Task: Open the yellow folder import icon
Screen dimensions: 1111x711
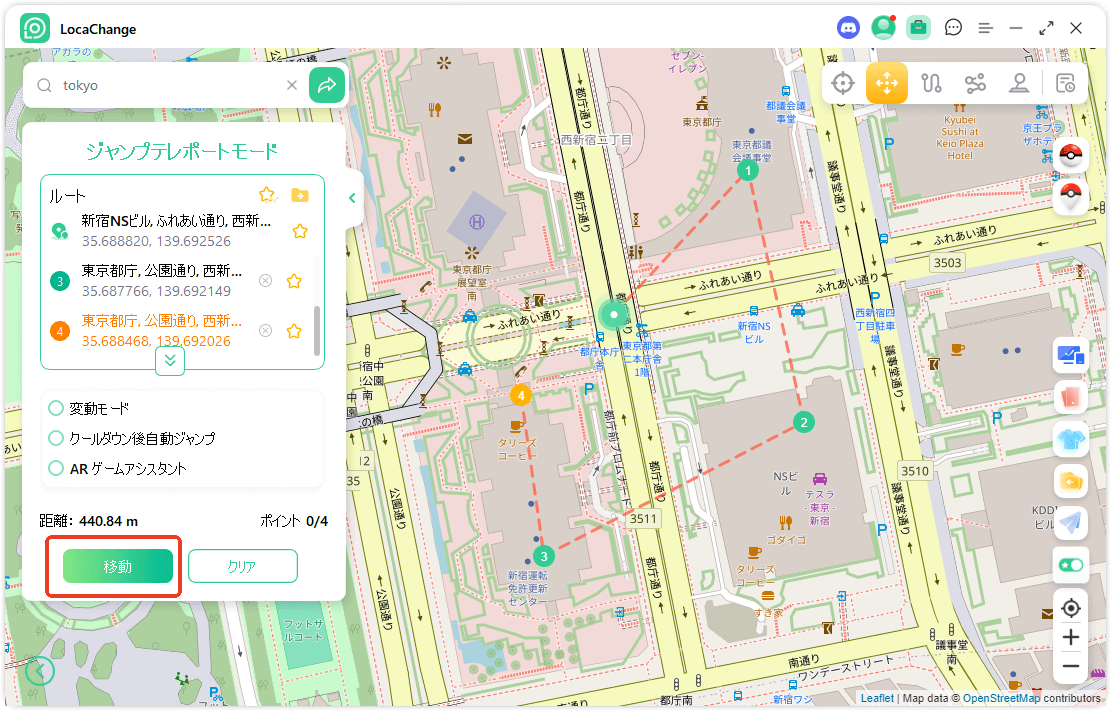Action: [x=1071, y=482]
